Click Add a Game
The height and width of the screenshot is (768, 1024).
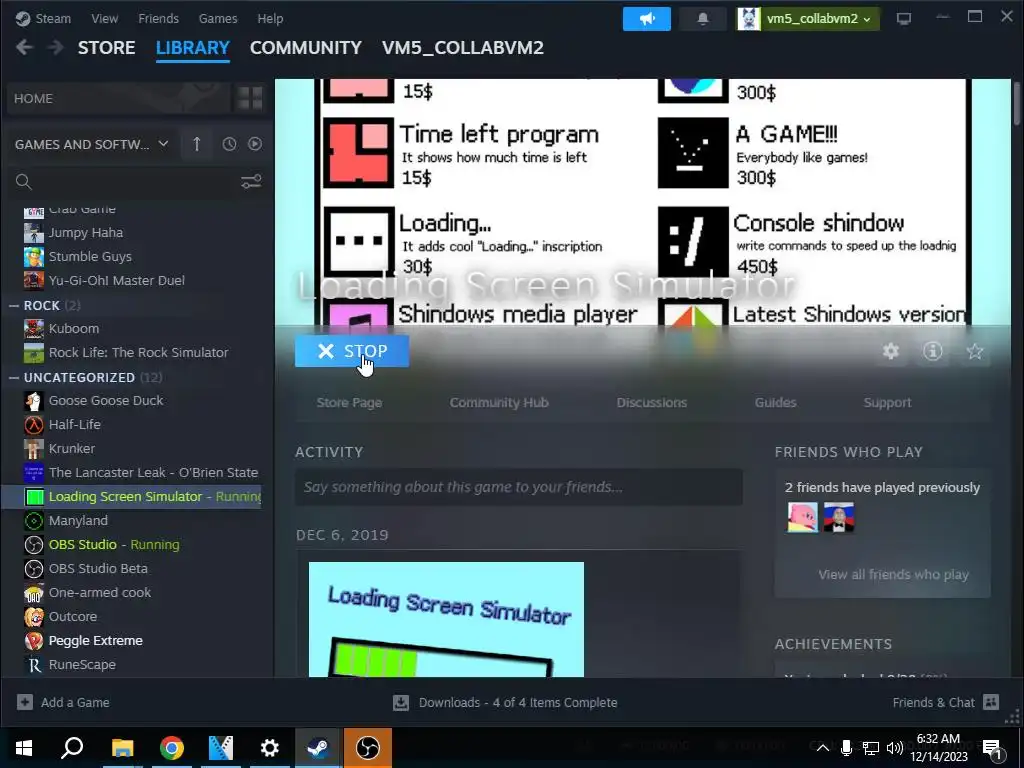click(x=63, y=703)
